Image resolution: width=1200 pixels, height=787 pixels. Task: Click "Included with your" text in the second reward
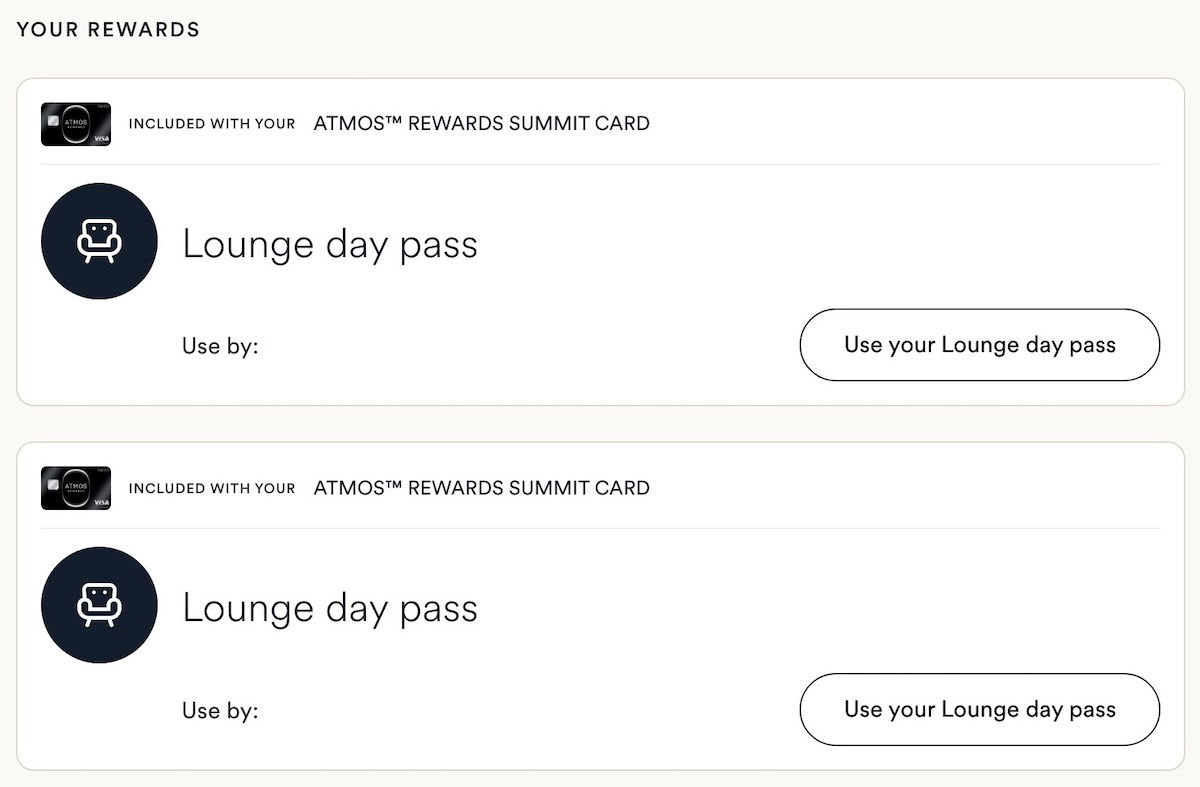click(x=212, y=488)
